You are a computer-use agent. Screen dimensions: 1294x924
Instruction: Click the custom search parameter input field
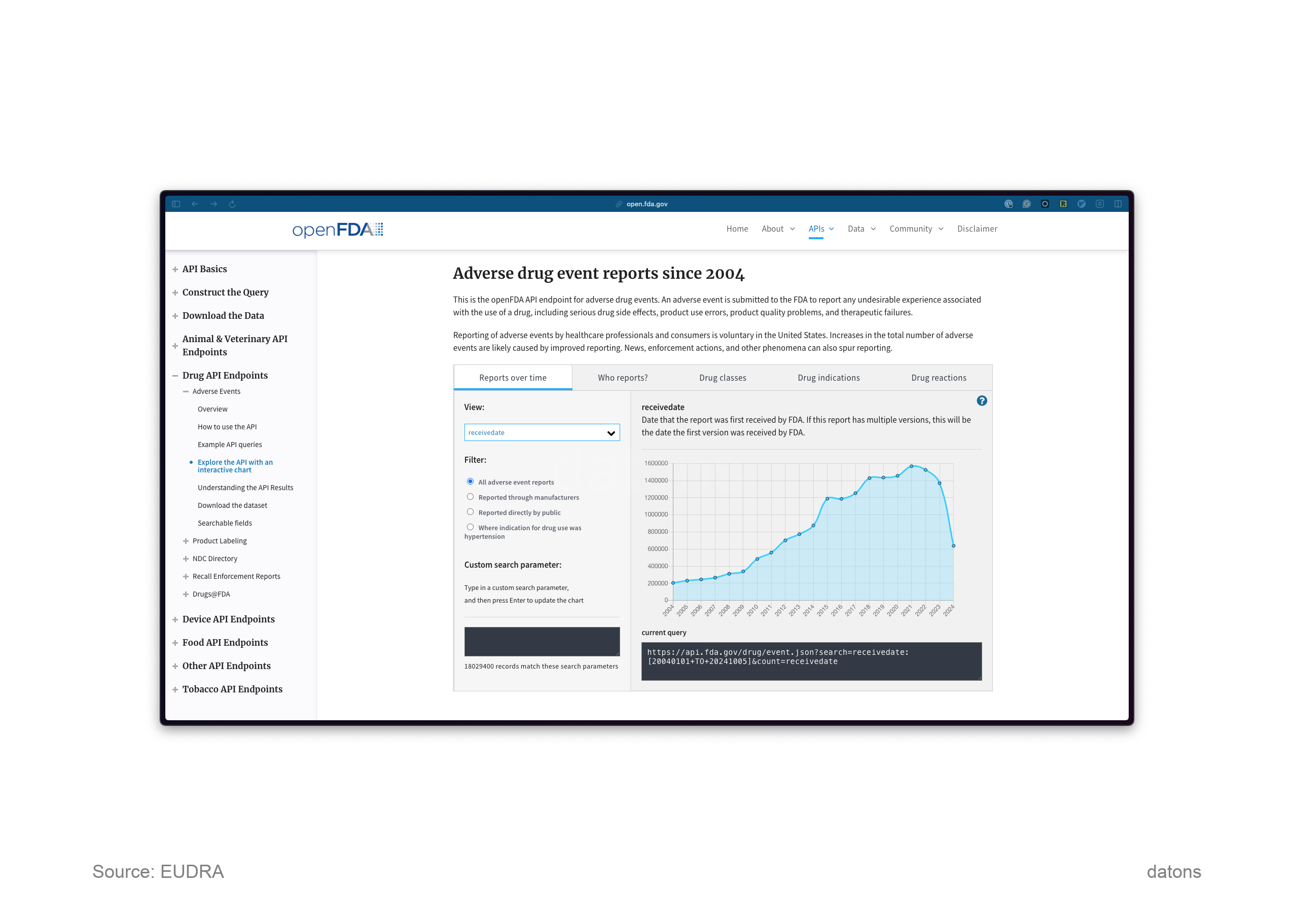coord(541,641)
